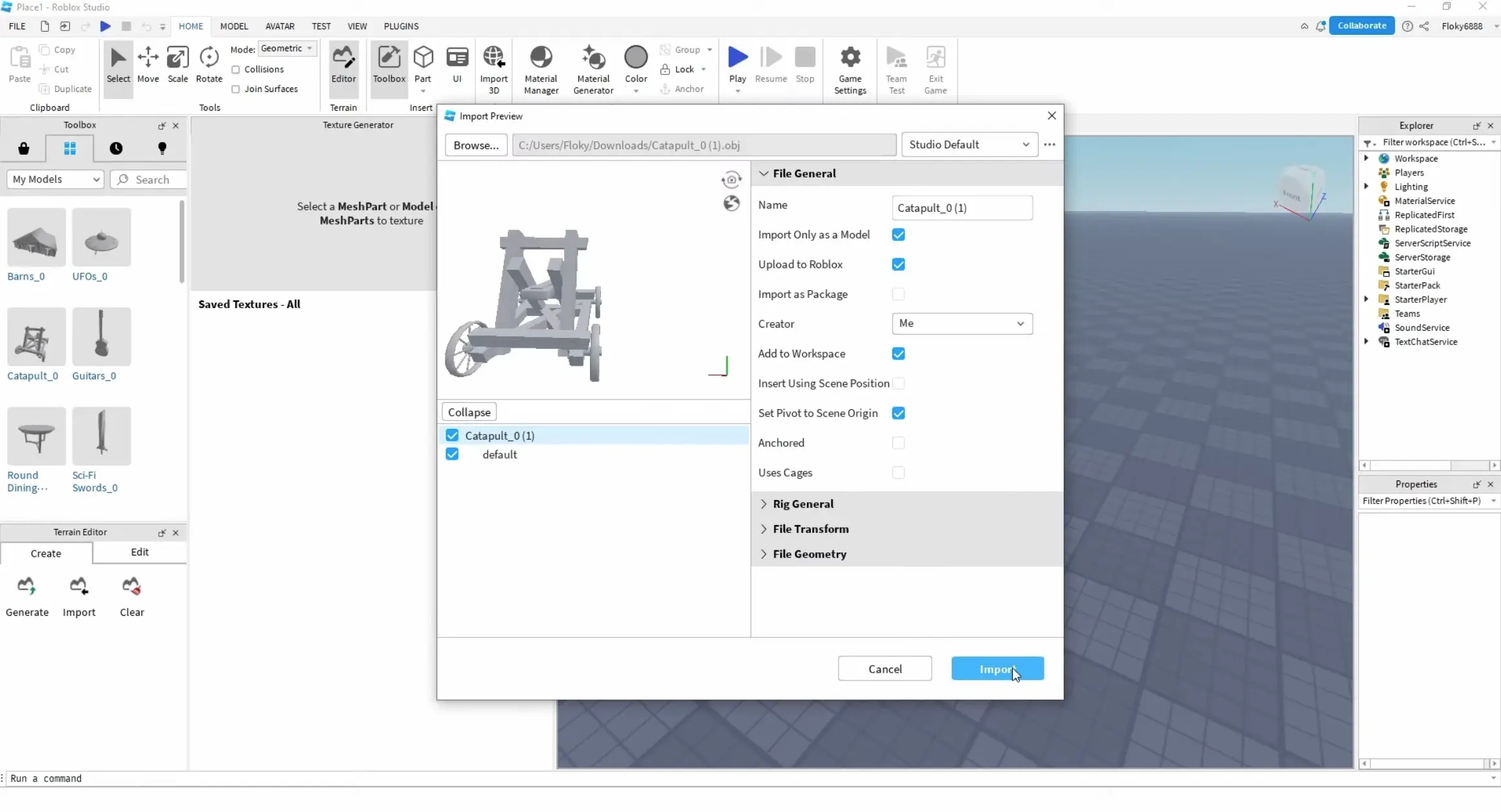Disable Upload to Roblox
The height and width of the screenshot is (812, 1501).
coord(899,264)
